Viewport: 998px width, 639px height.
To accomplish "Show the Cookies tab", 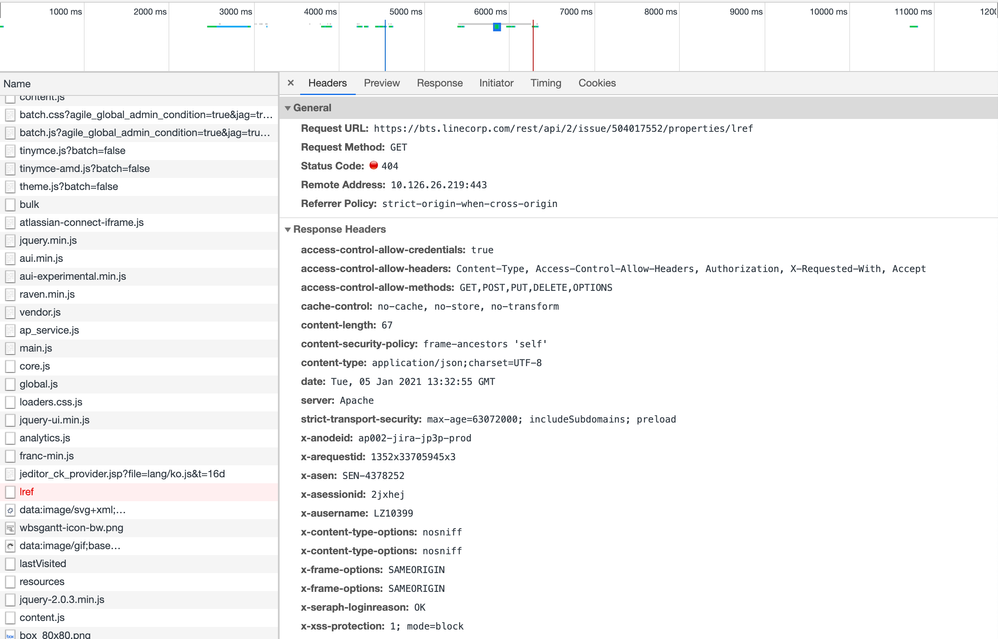I will pyautogui.click(x=597, y=83).
